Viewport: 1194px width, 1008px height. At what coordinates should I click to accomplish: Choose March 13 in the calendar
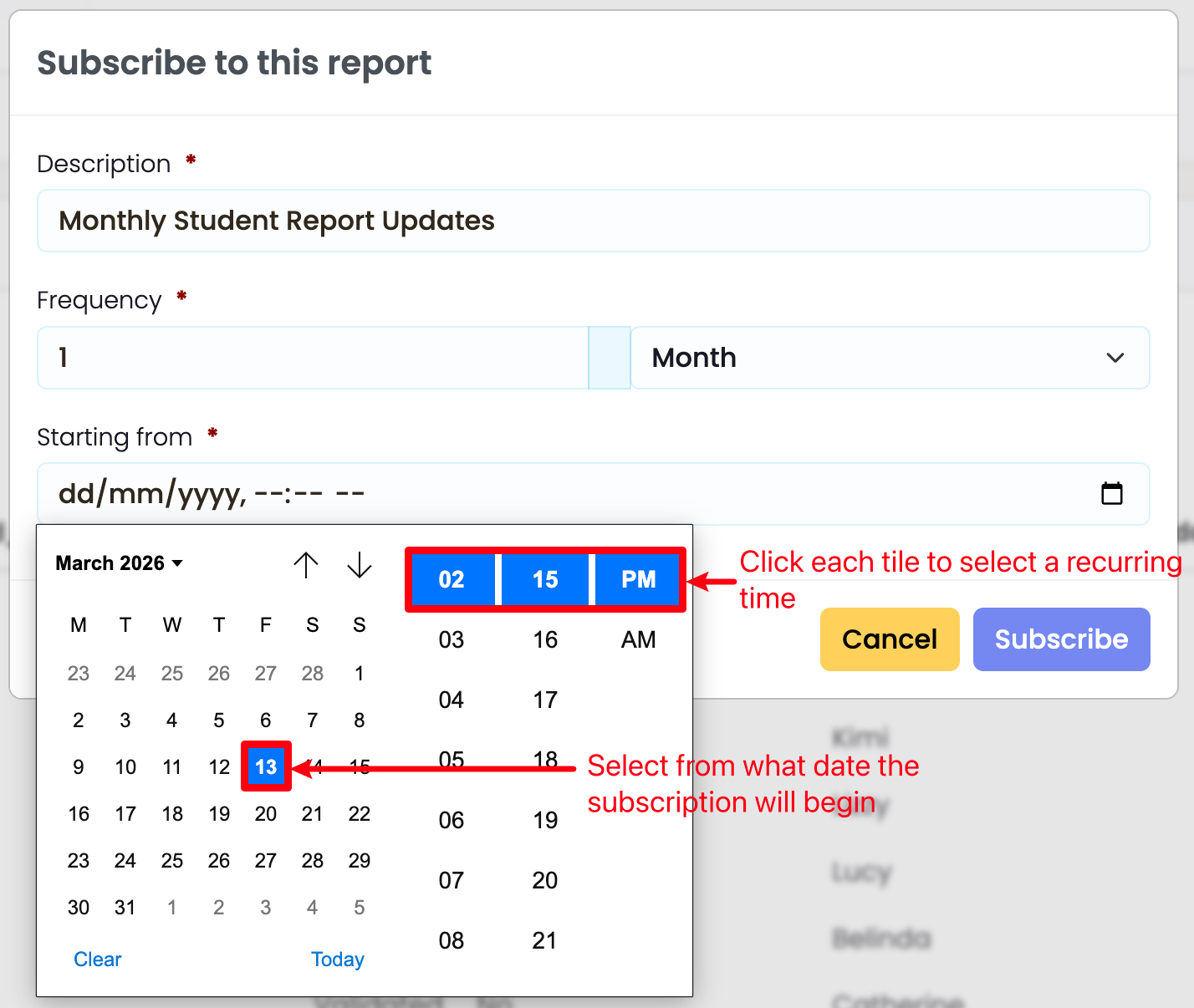coord(266,766)
